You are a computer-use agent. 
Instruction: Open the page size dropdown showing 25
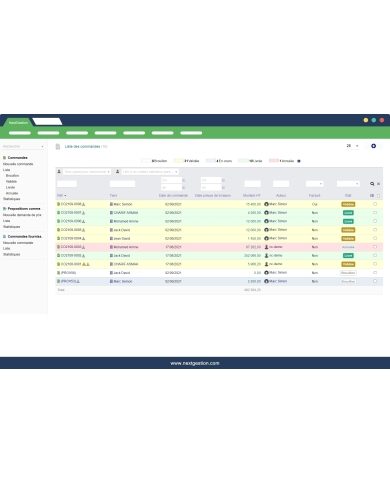[352, 146]
